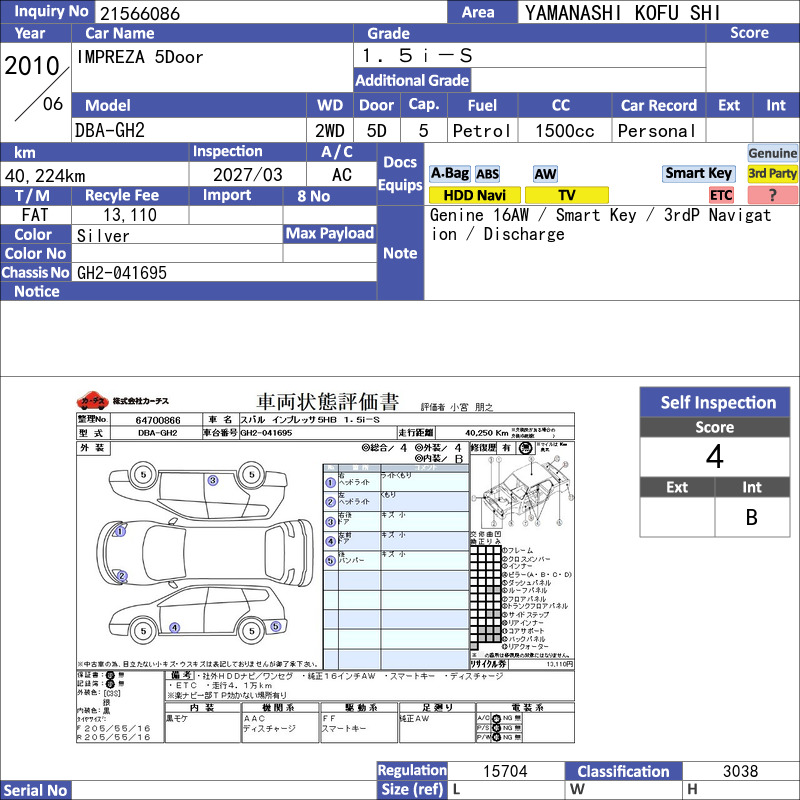This screenshot has height=800, width=800.
Task: Click the 8 No header cell
Action: click(x=330, y=196)
